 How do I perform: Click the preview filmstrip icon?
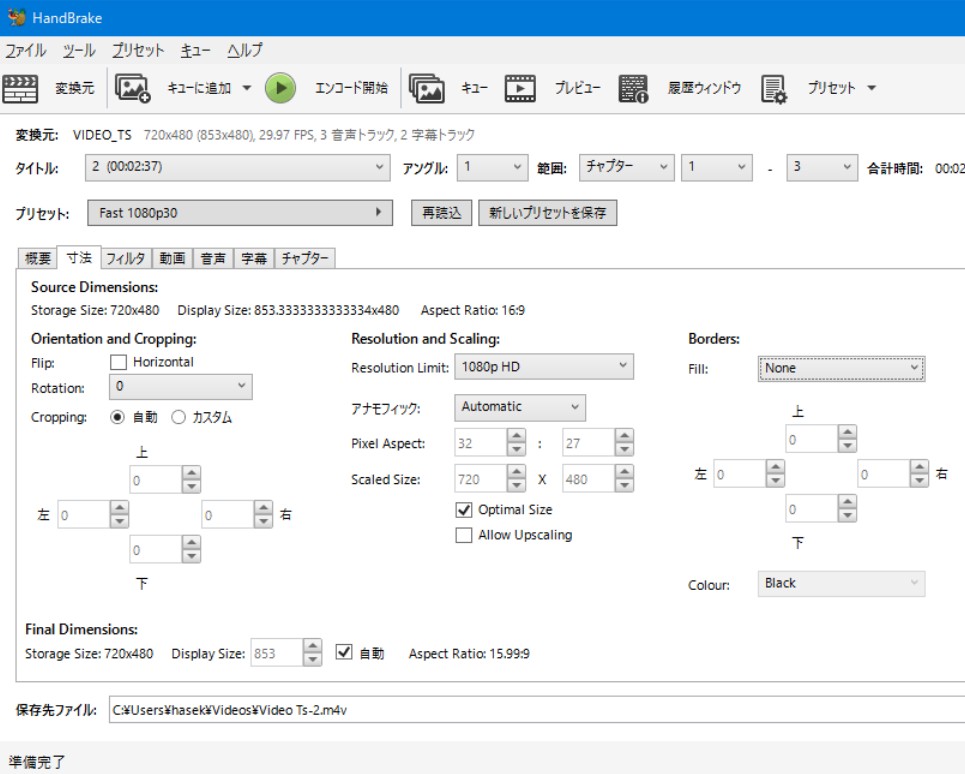pyautogui.click(x=520, y=88)
